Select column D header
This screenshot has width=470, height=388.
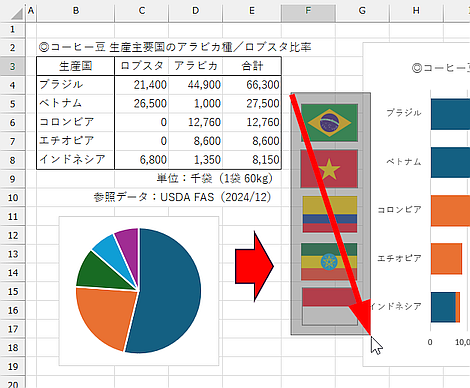[196, 11]
